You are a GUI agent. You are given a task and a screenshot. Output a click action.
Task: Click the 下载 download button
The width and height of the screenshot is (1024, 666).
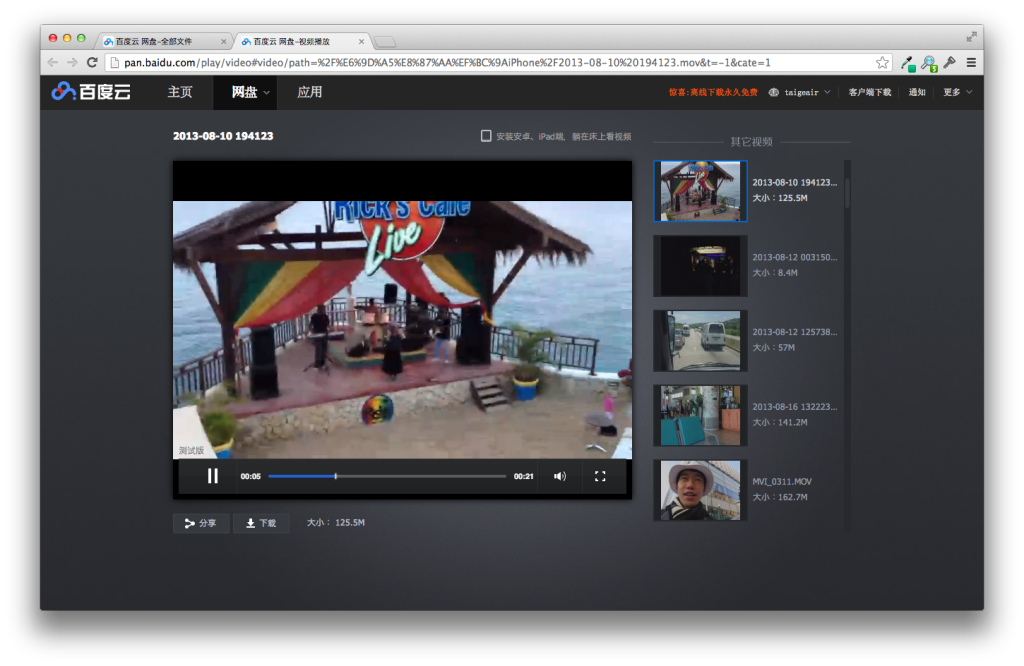(x=261, y=523)
